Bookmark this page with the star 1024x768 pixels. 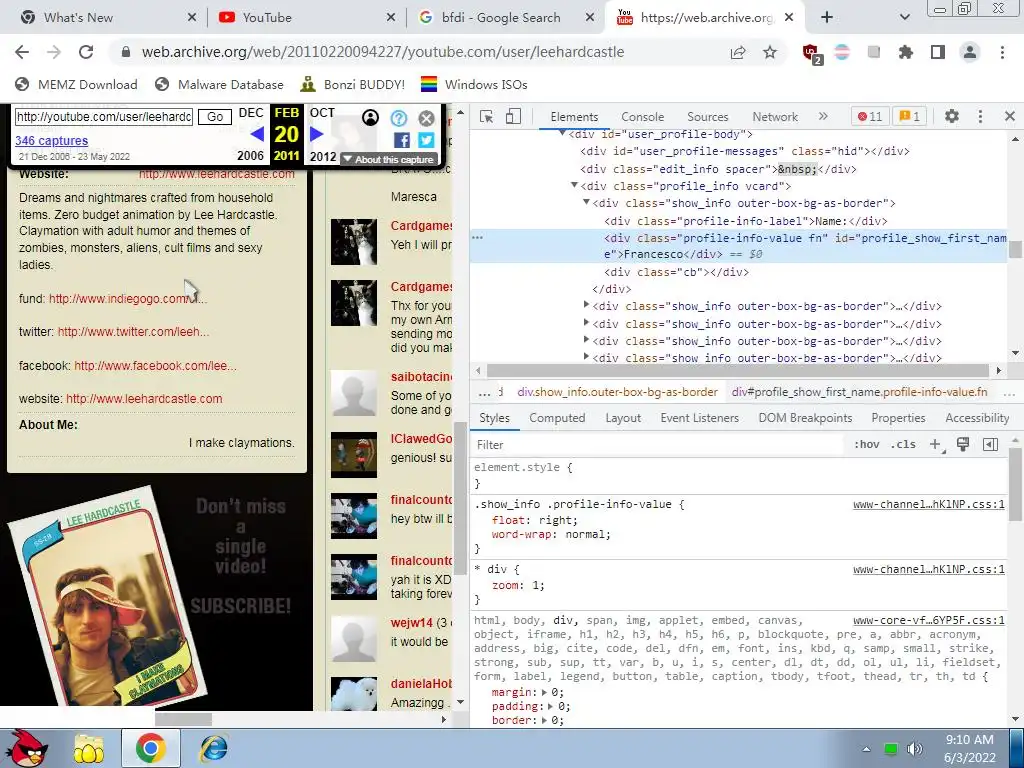(x=770, y=52)
